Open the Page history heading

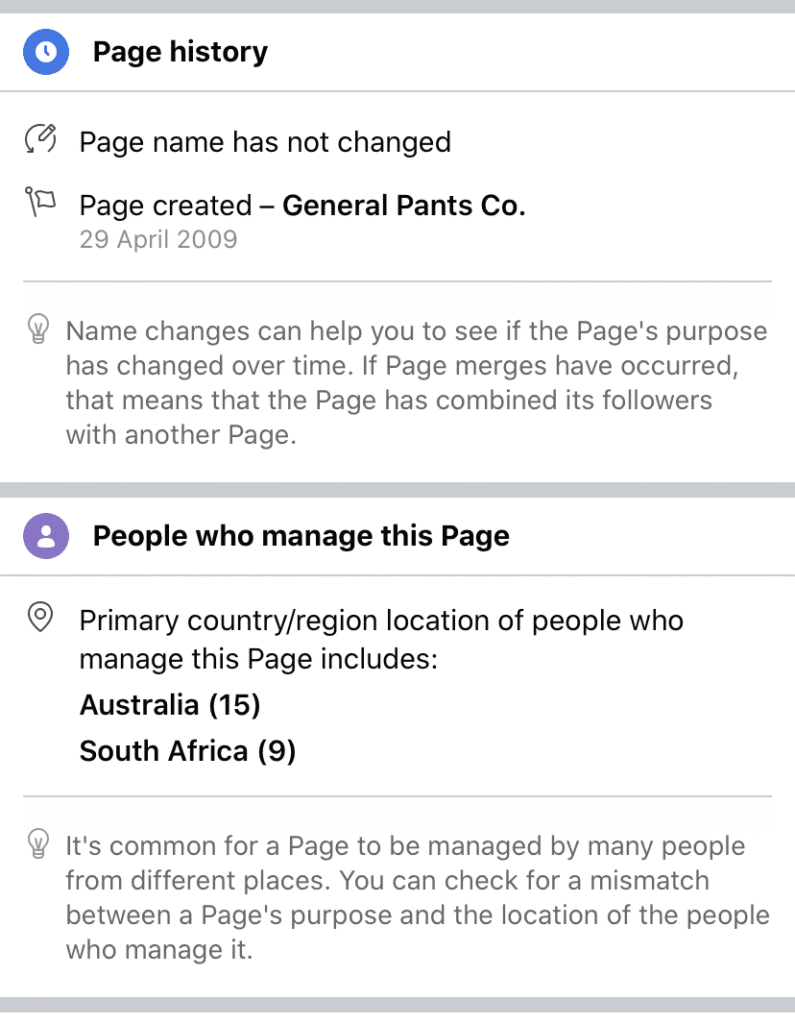[x=180, y=52]
